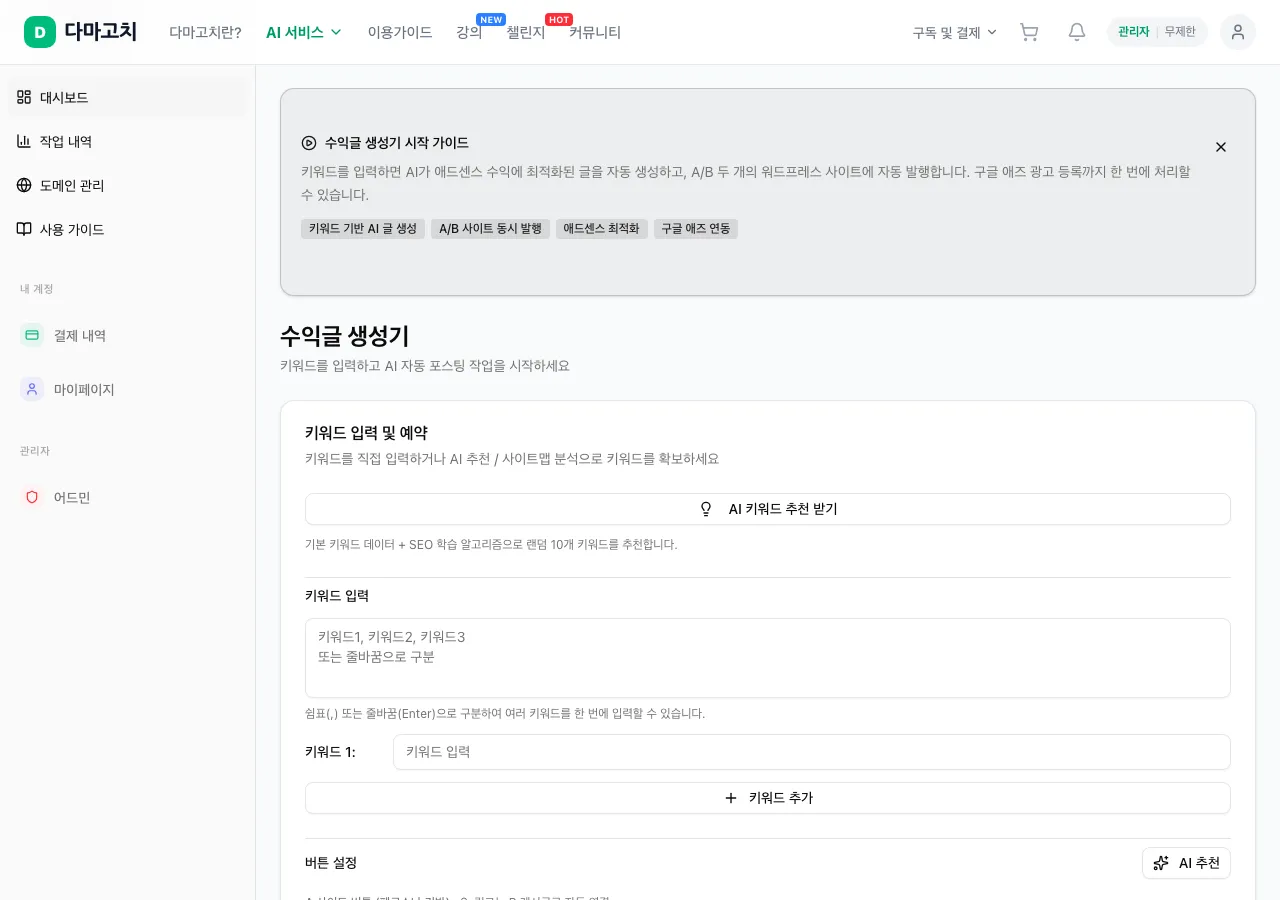Click the 관리자 무제한 badge
The width and height of the screenshot is (1280, 900).
1157,32
